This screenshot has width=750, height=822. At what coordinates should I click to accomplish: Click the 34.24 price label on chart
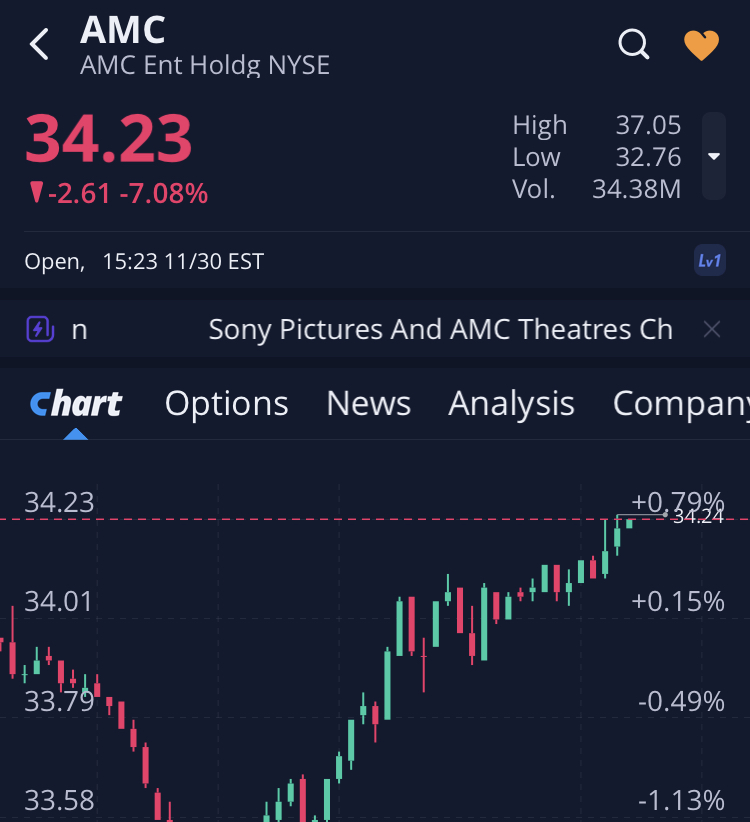point(697,517)
